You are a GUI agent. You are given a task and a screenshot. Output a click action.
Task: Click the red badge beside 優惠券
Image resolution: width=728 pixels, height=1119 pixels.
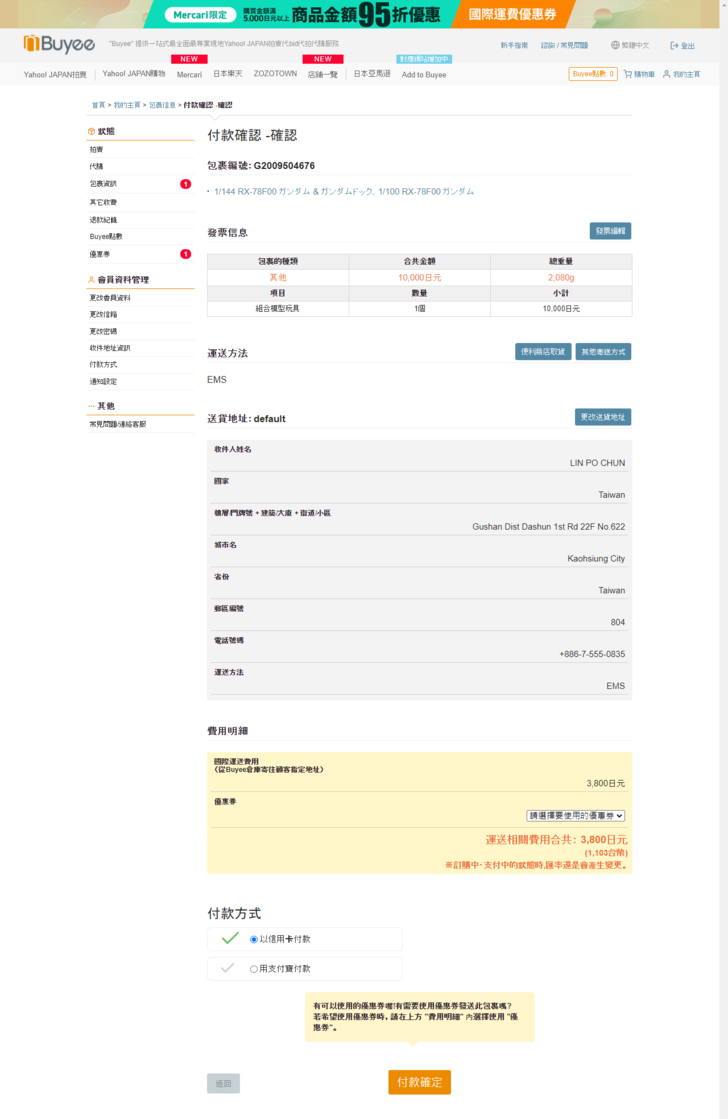click(x=186, y=254)
